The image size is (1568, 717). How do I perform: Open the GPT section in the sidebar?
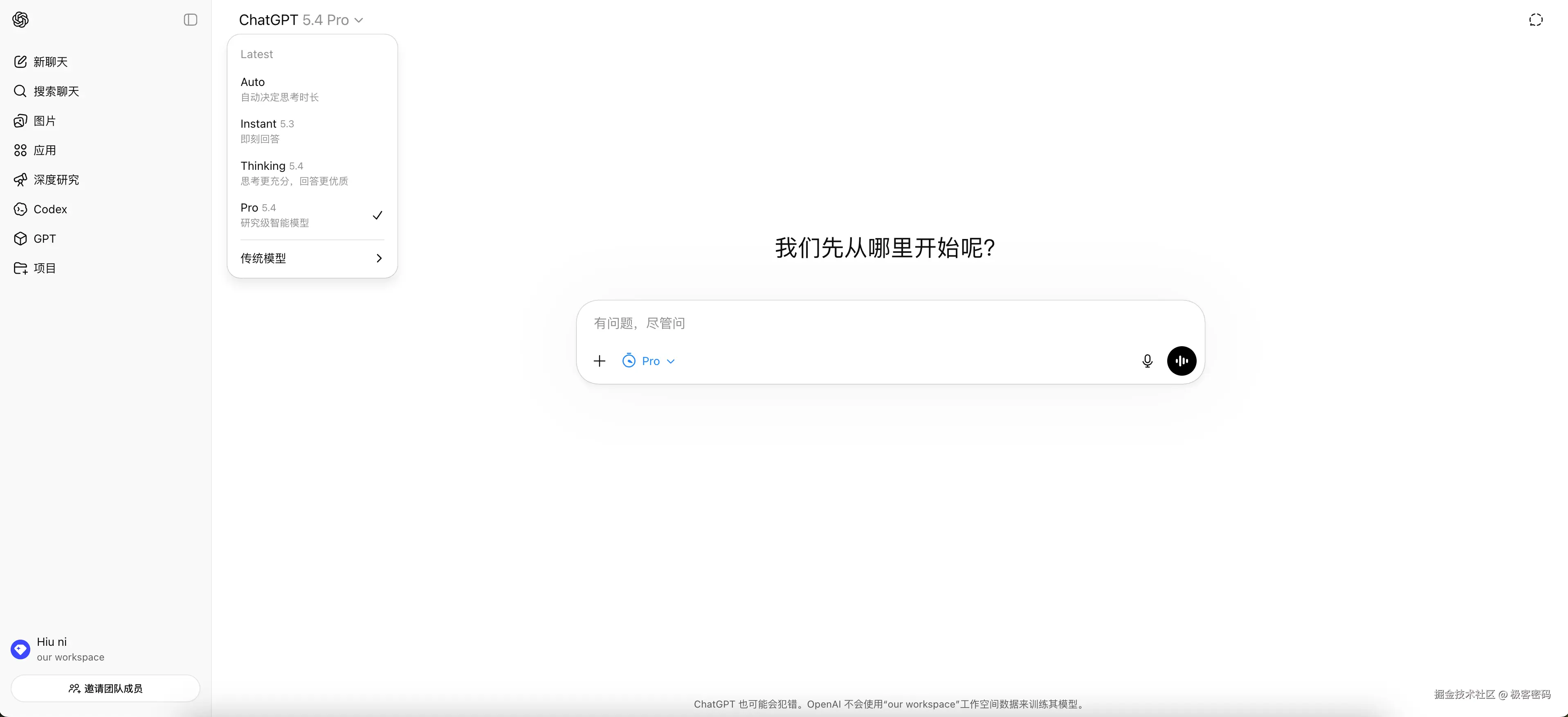pos(44,239)
